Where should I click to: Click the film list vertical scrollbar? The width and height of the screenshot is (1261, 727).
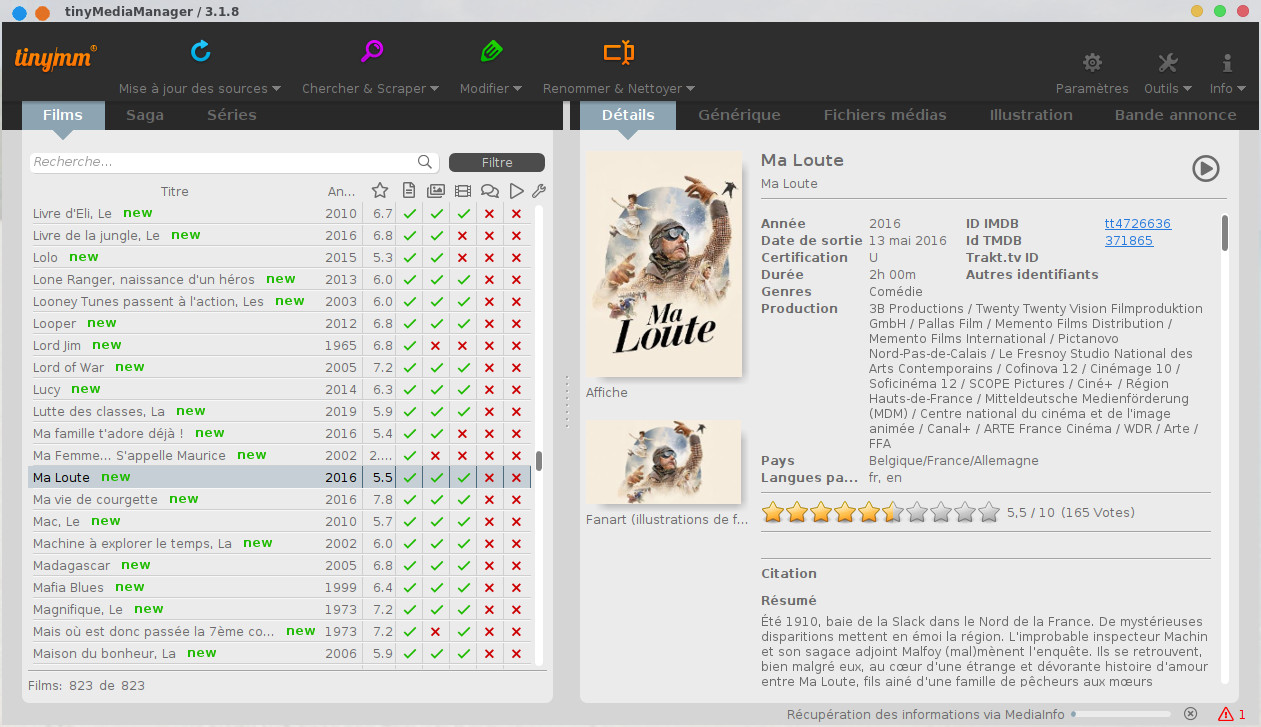pyautogui.click(x=539, y=460)
